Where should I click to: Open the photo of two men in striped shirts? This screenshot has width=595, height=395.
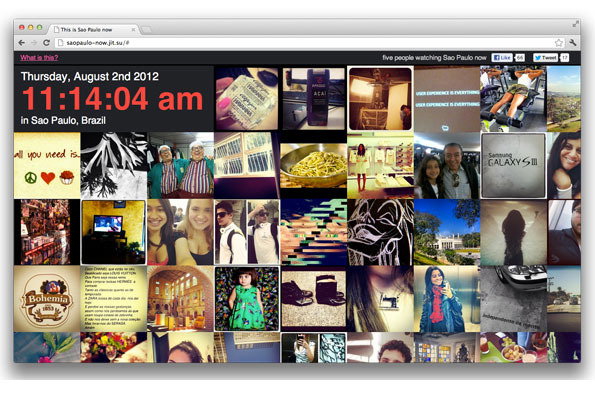coord(180,165)
